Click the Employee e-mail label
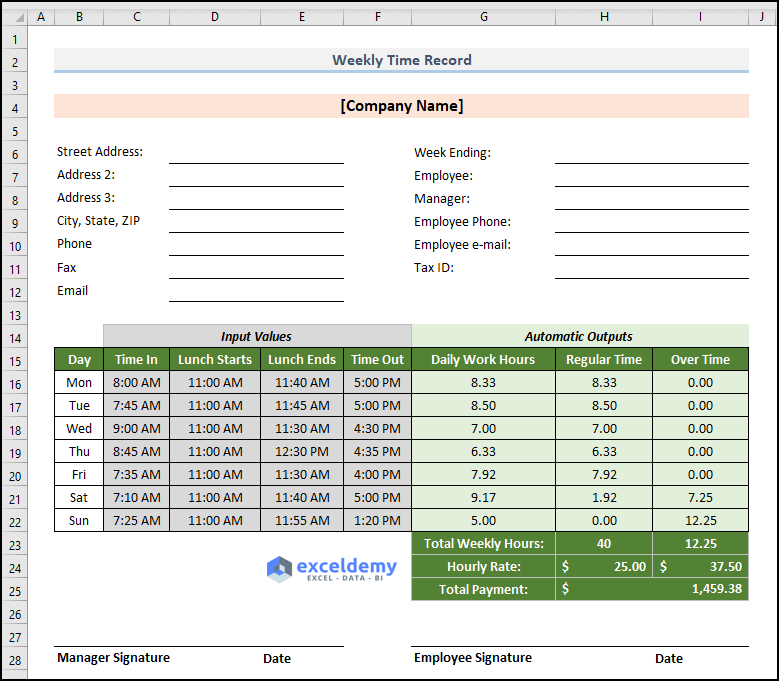Screen dimensions: 779x681 coord(462,244)
